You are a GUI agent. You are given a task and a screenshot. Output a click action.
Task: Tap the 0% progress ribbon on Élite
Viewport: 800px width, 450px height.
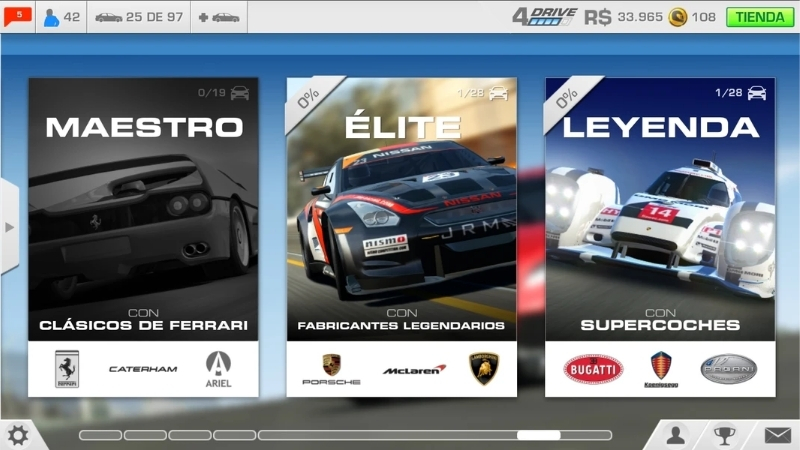(x=308, y=98)
